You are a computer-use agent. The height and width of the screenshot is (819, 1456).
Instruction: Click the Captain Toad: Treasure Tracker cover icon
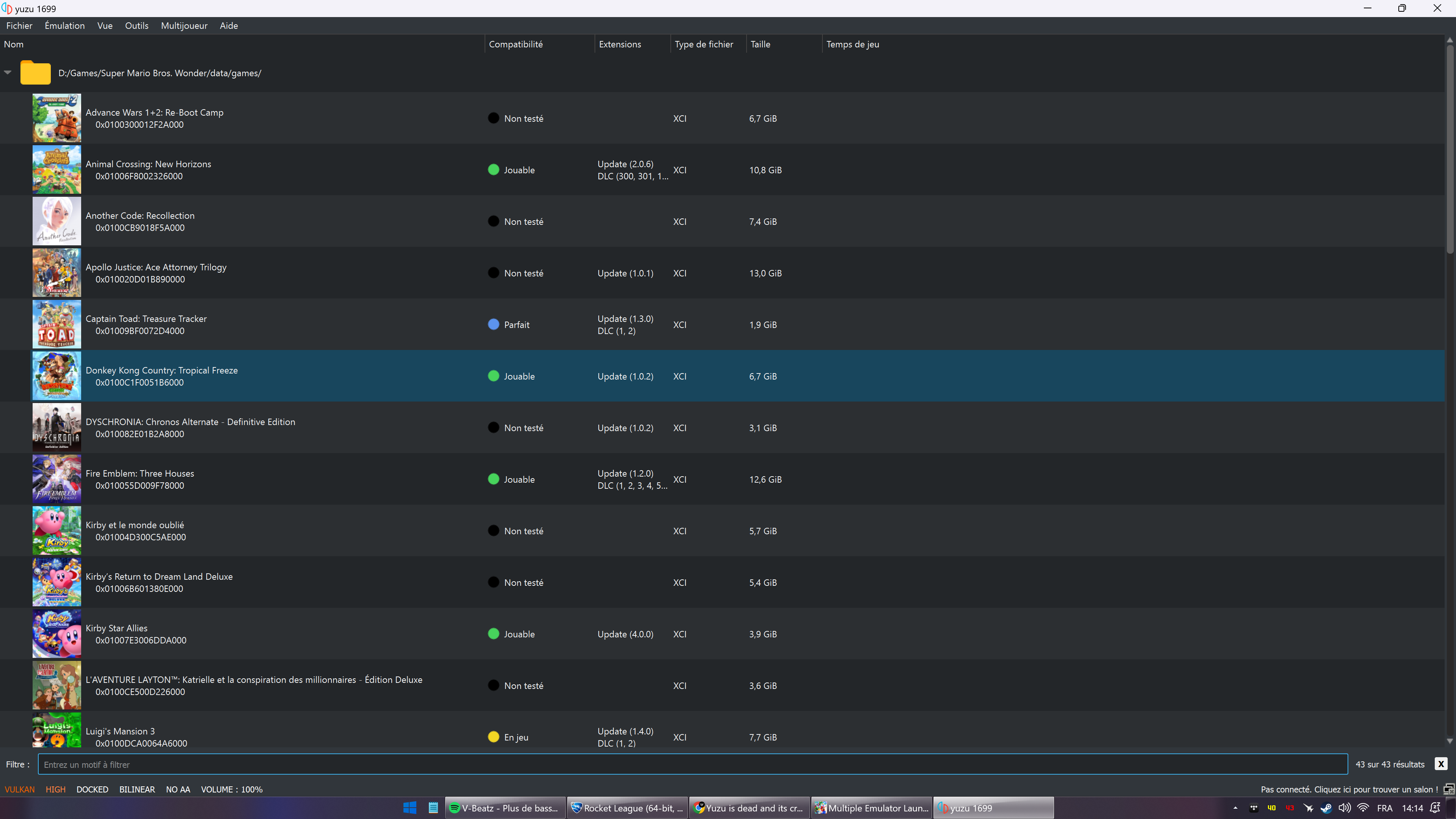click(56, 325)
